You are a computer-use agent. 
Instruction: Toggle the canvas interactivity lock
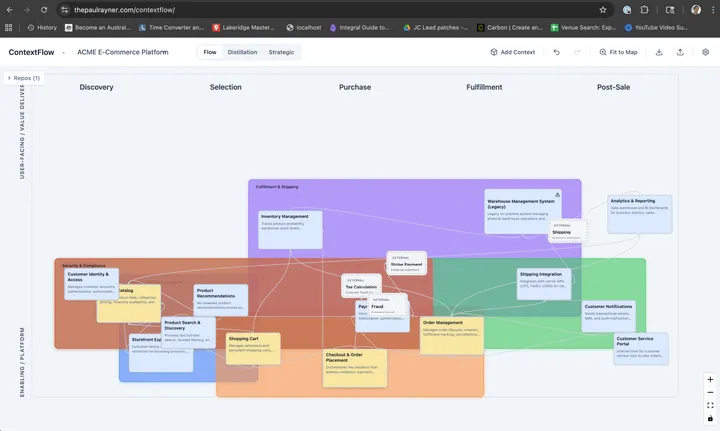coord(710,418)
